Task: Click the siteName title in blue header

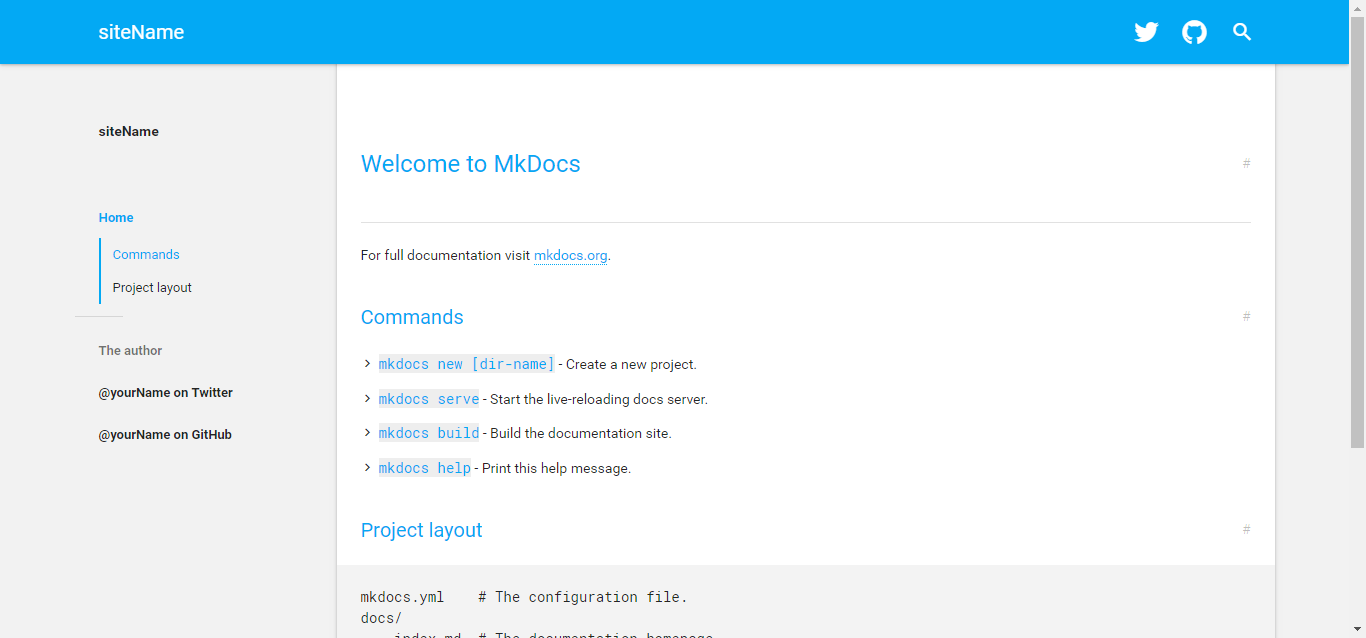Action: click(141, 32)
